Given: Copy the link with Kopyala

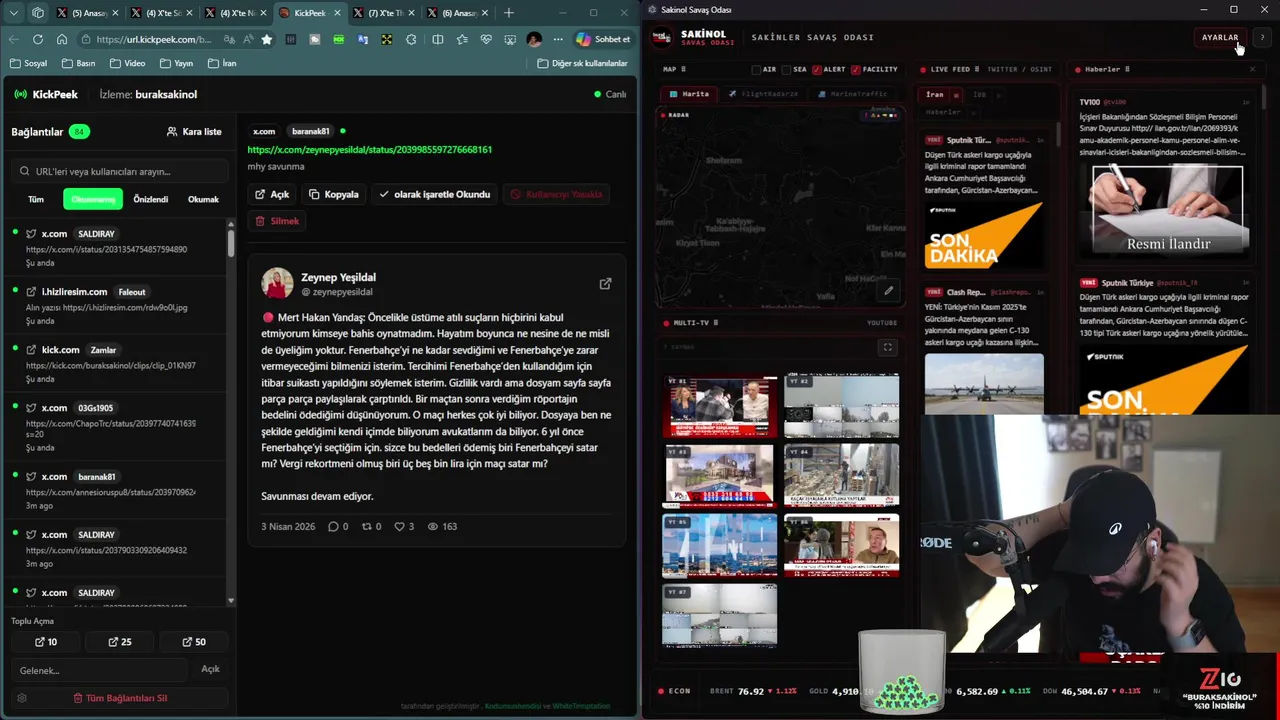Looking at the screenshot, I should click(334, 194).
